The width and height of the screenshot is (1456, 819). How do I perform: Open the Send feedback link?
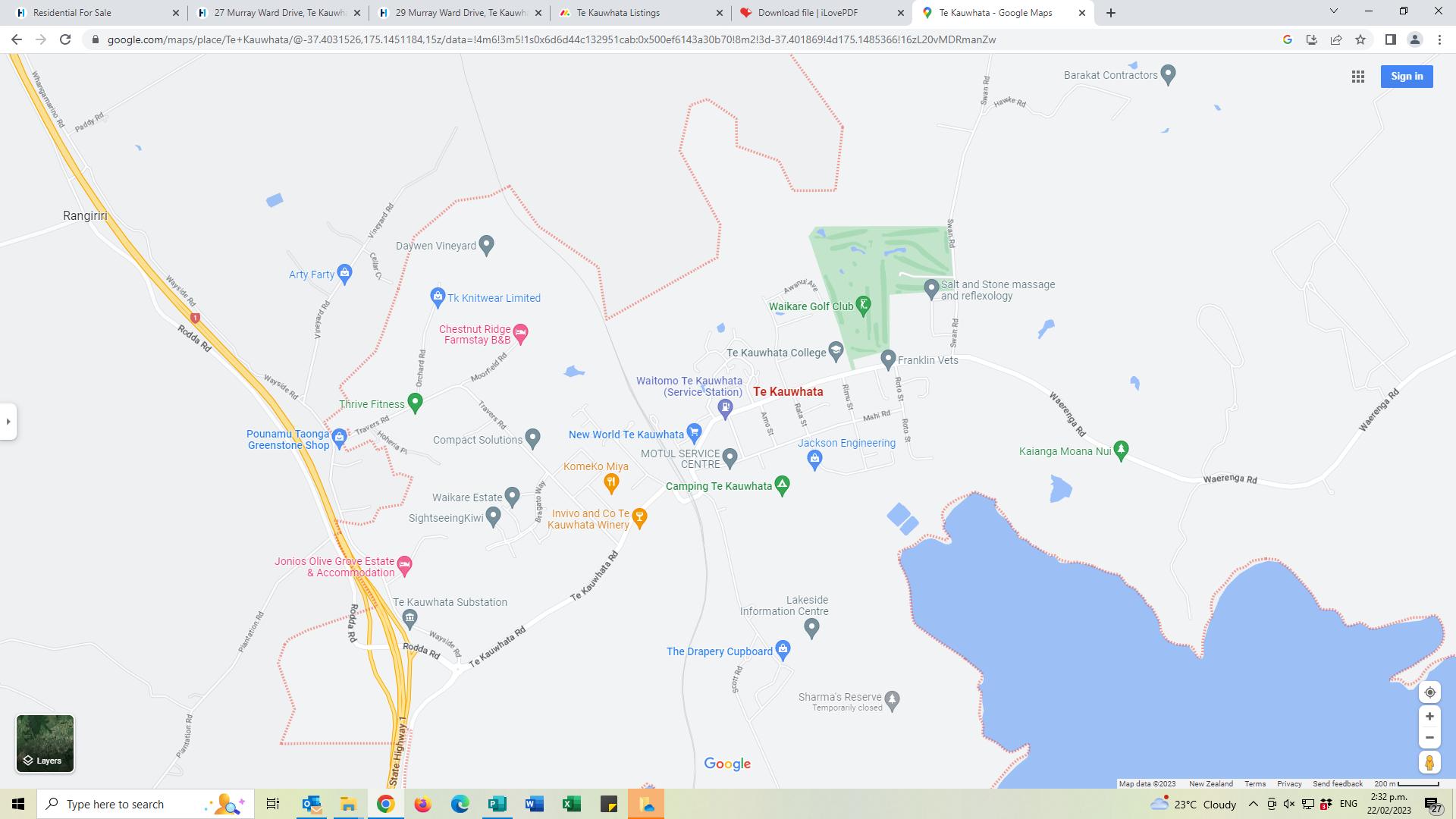click(x=1338, y=784)
